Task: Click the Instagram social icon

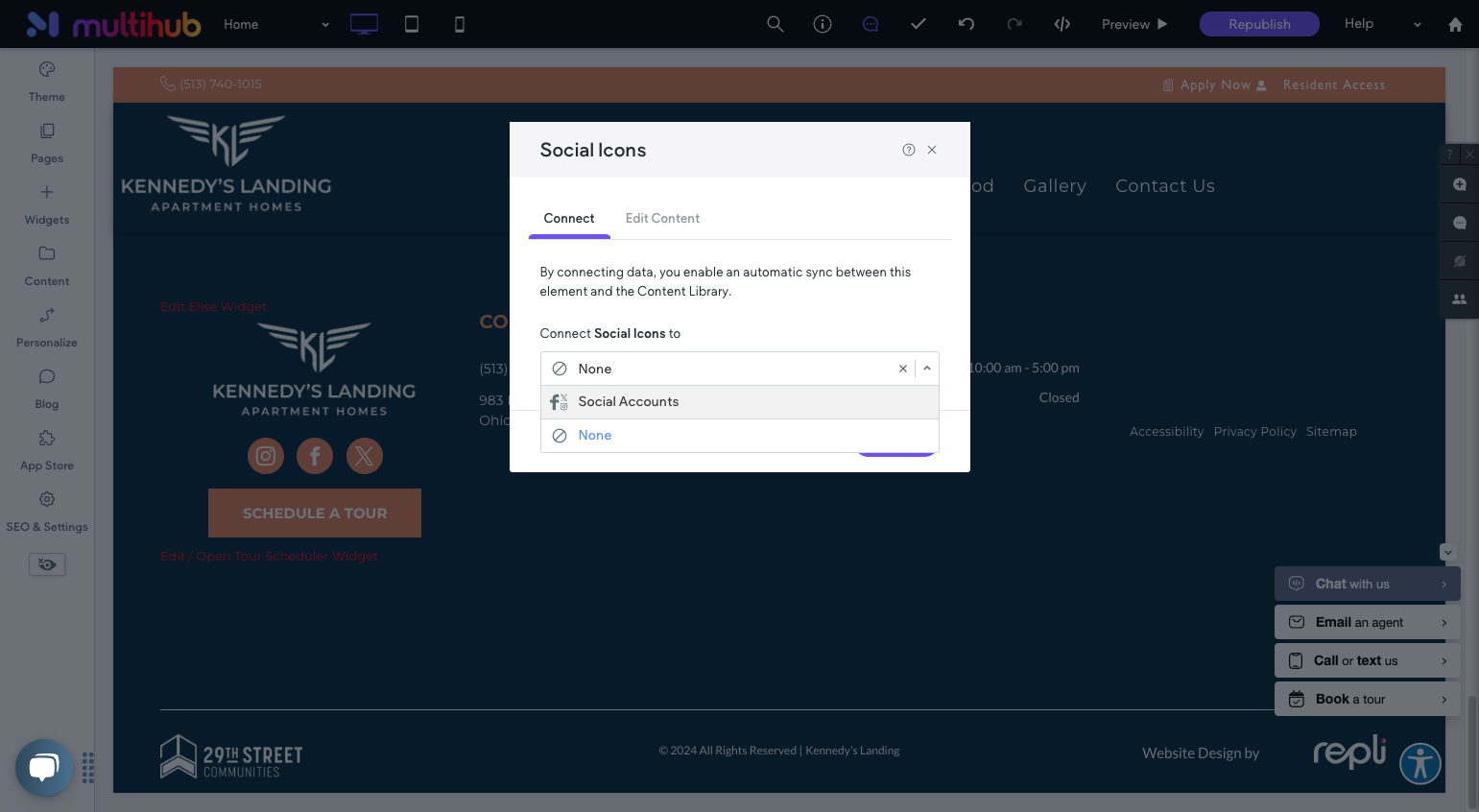Action: (266, 456)
